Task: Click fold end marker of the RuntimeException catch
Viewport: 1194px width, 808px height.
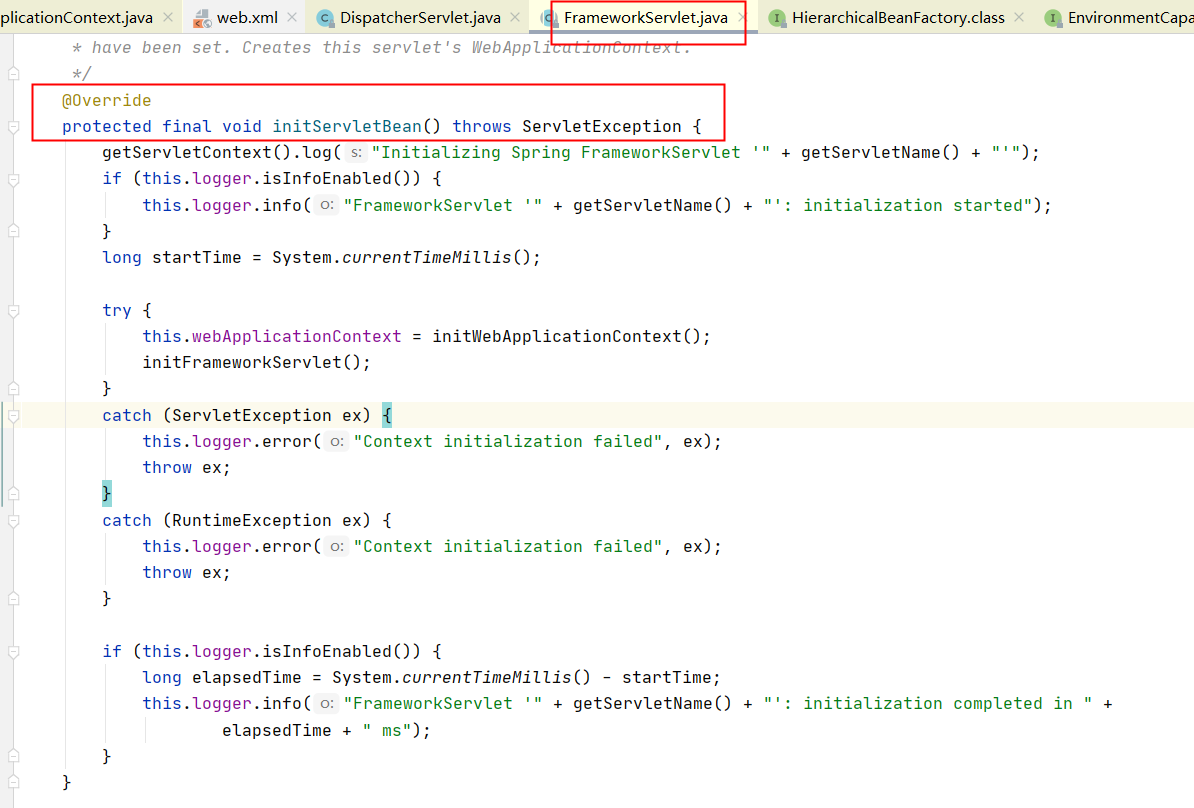Action: point(14,599)
